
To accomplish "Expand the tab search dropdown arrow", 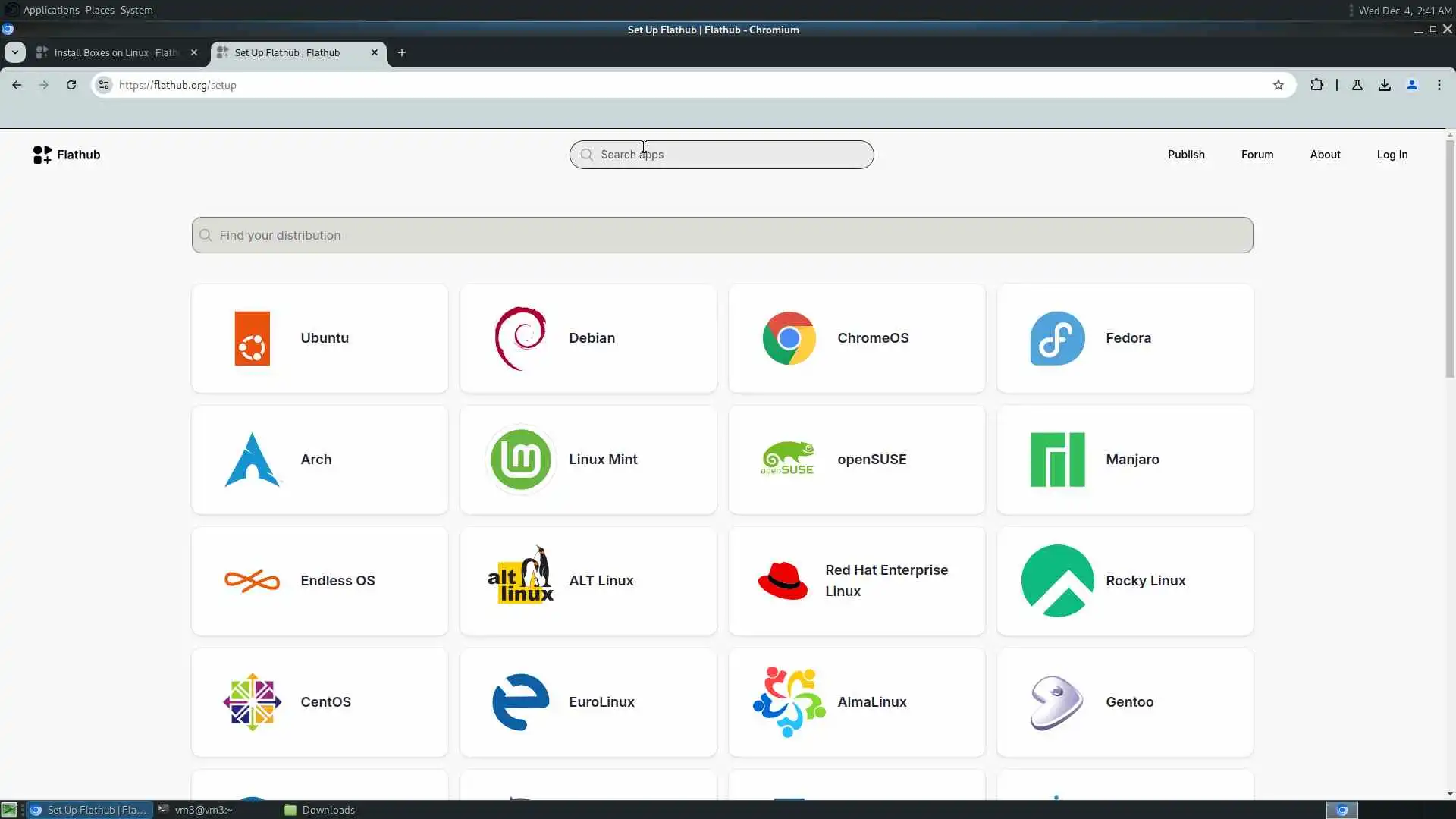I will click(15, 52).
